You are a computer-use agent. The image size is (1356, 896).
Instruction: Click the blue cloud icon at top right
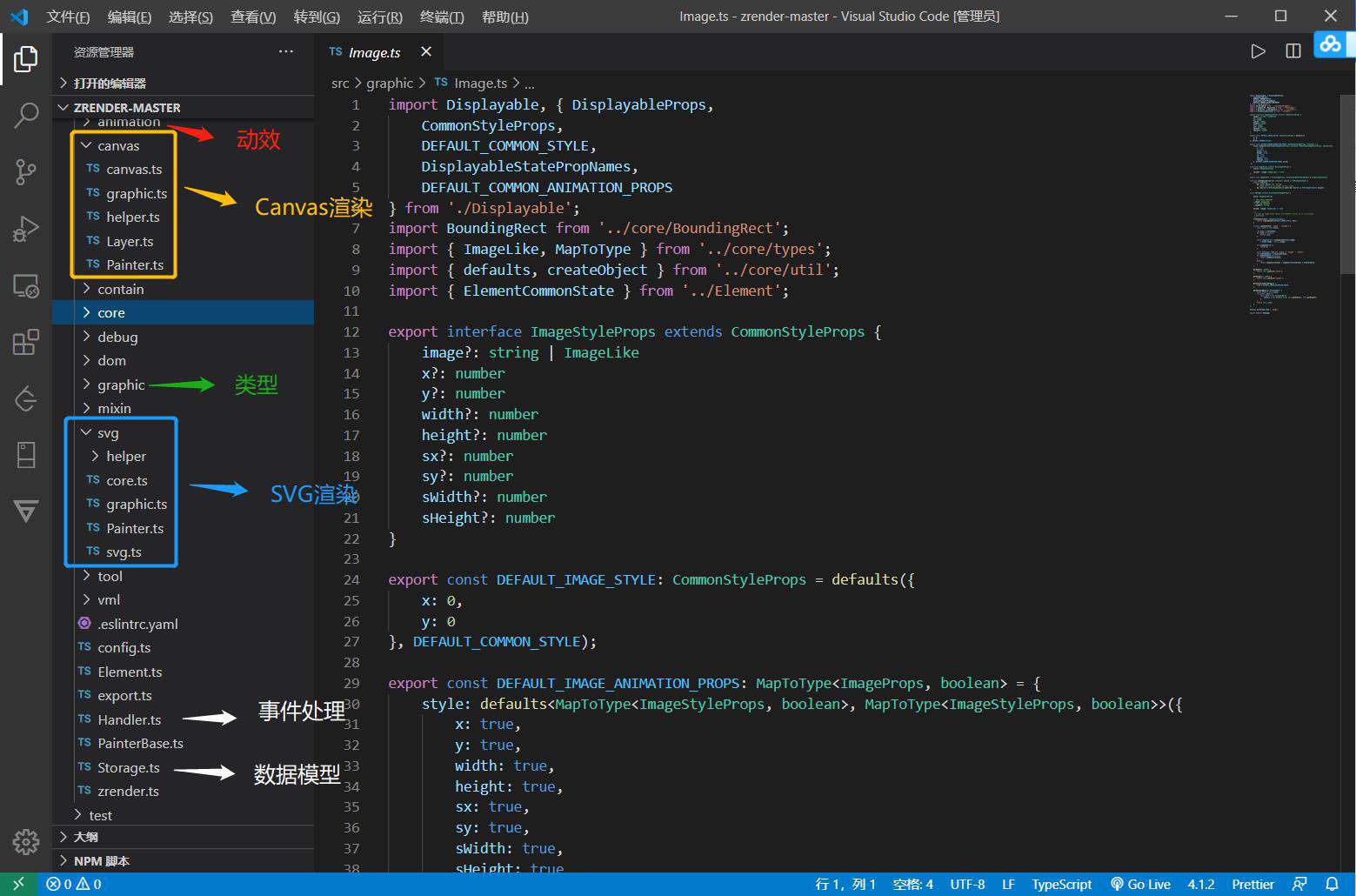click(1330, 43)
